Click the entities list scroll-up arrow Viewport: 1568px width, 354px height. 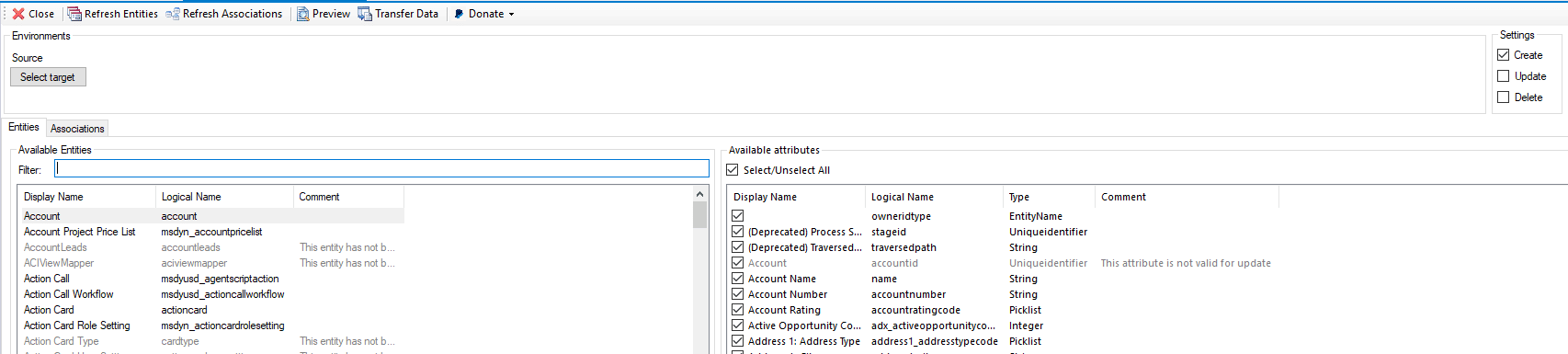(x=699, y=194)
